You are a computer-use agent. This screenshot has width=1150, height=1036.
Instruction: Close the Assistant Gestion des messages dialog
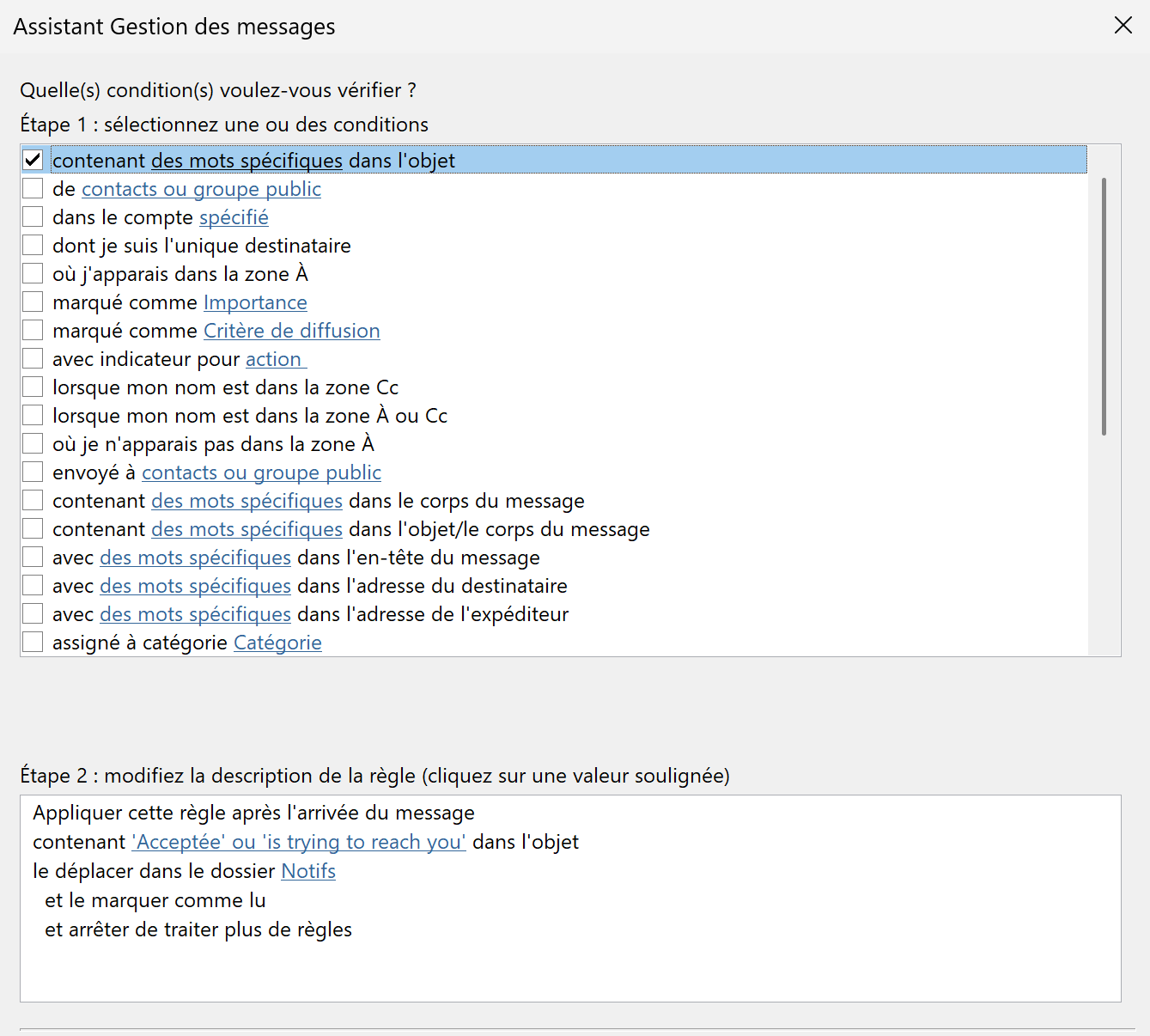pos(1123,26)
